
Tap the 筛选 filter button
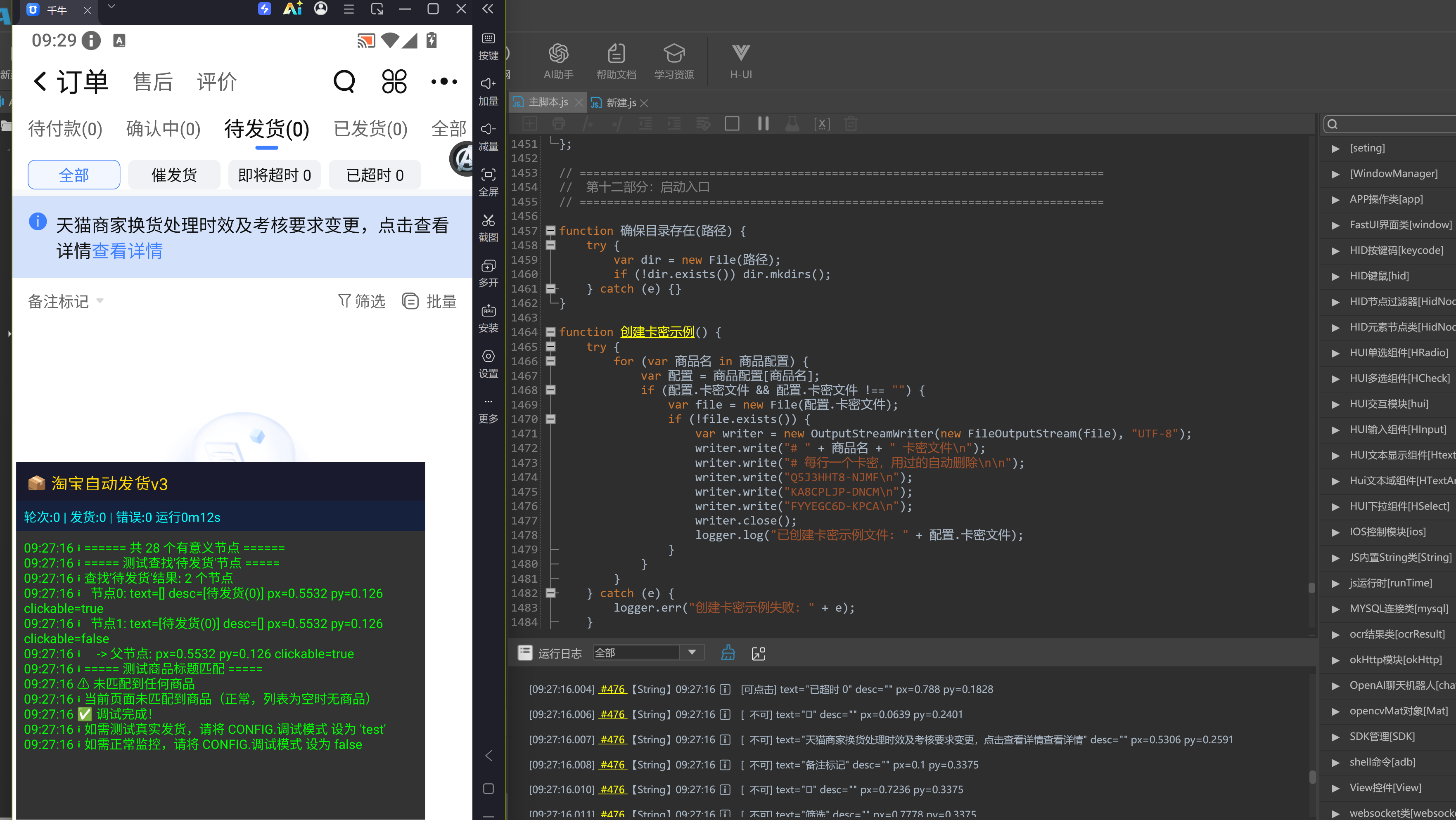click(x=361, y=301)
